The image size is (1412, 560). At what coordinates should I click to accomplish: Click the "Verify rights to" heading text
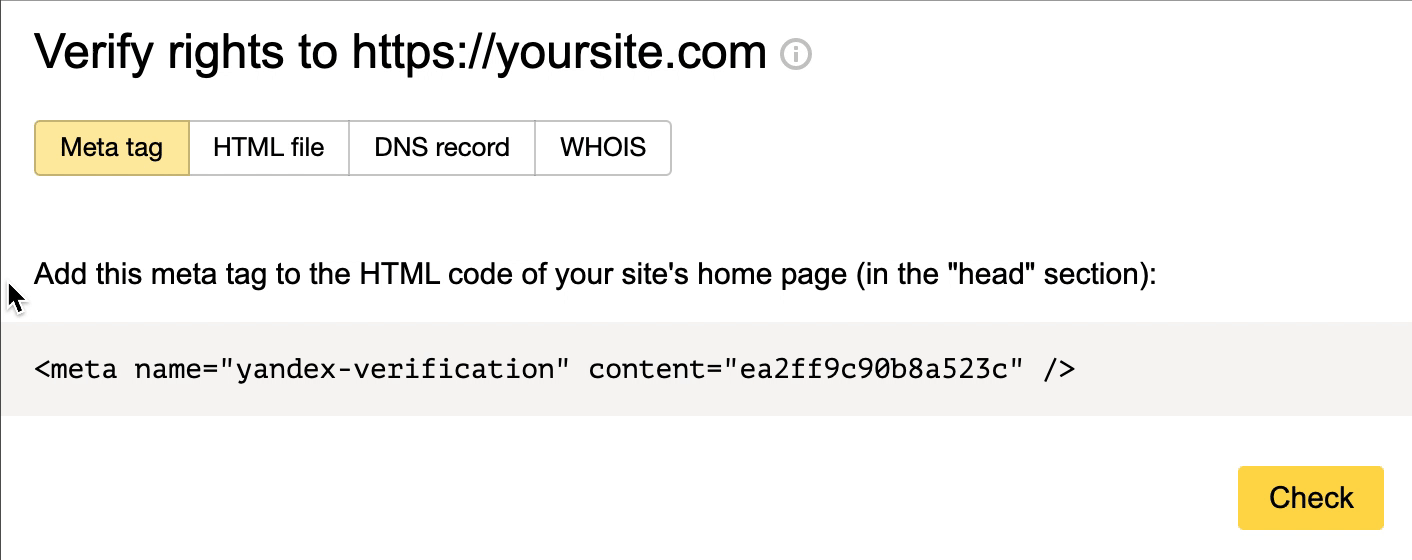point(186,53)
